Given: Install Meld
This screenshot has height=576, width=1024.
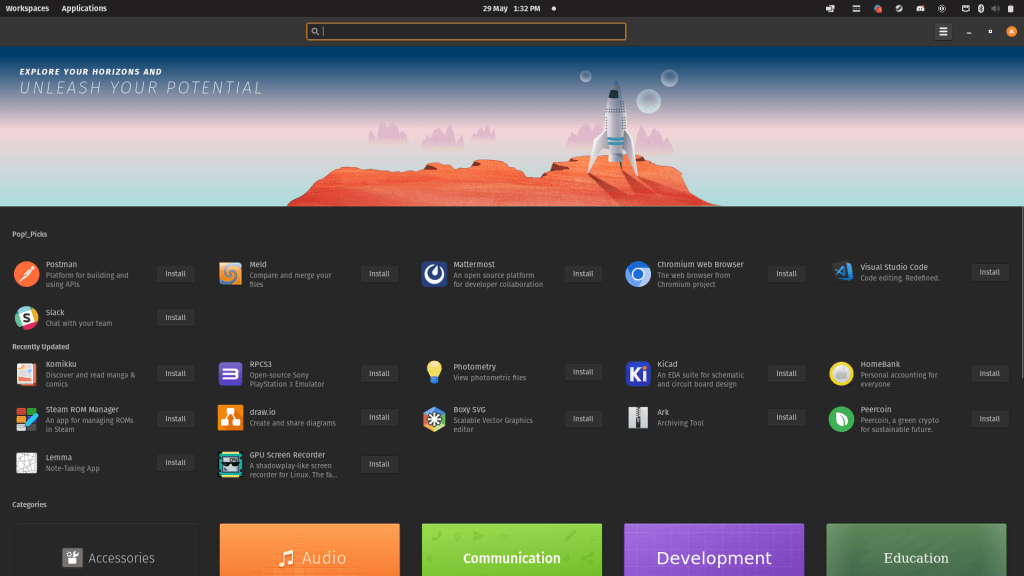Looking at the screenshot, I should [379, 274].
